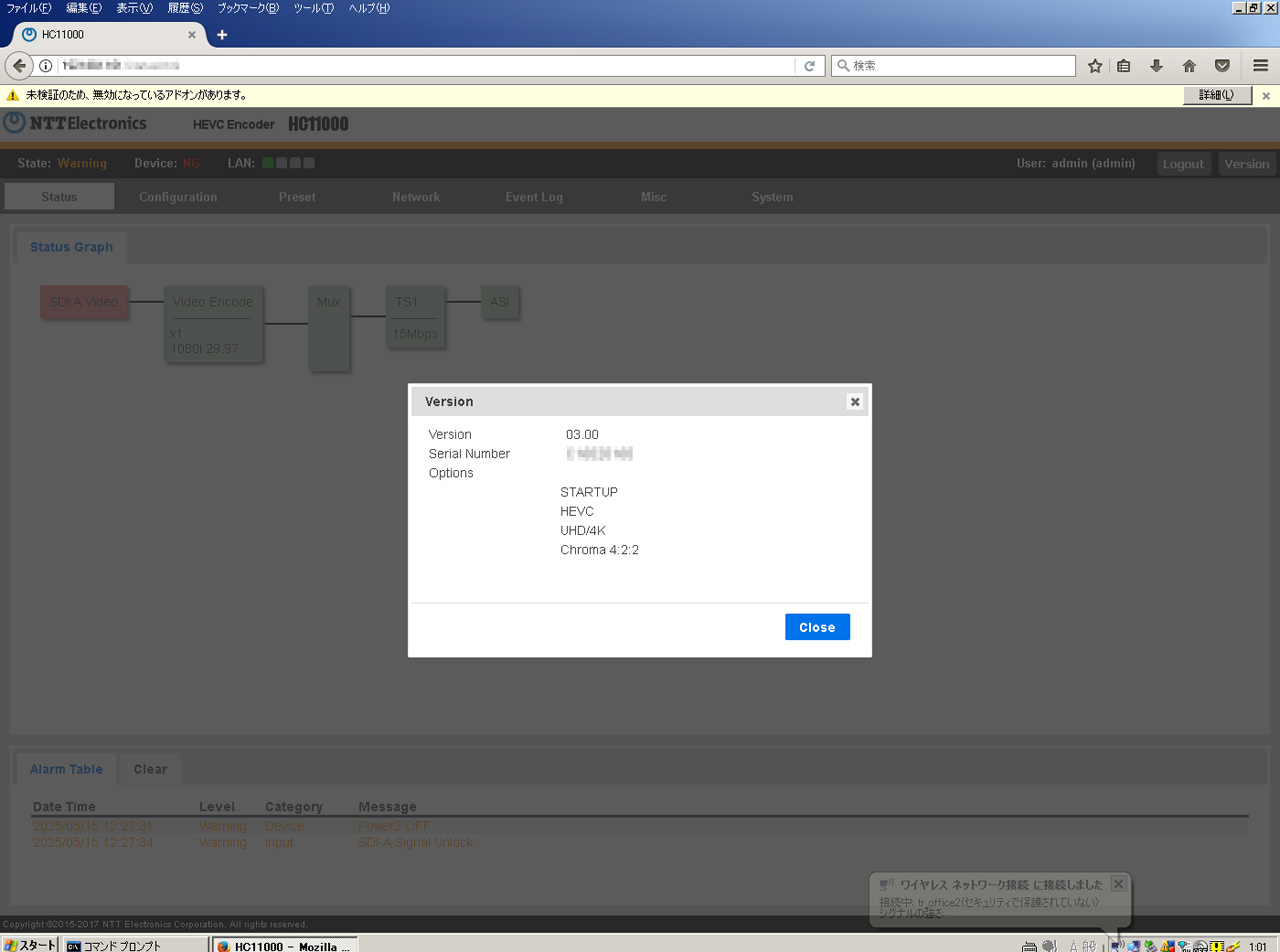
Task: Select the Status Graph tab
Action: point(71,247)
